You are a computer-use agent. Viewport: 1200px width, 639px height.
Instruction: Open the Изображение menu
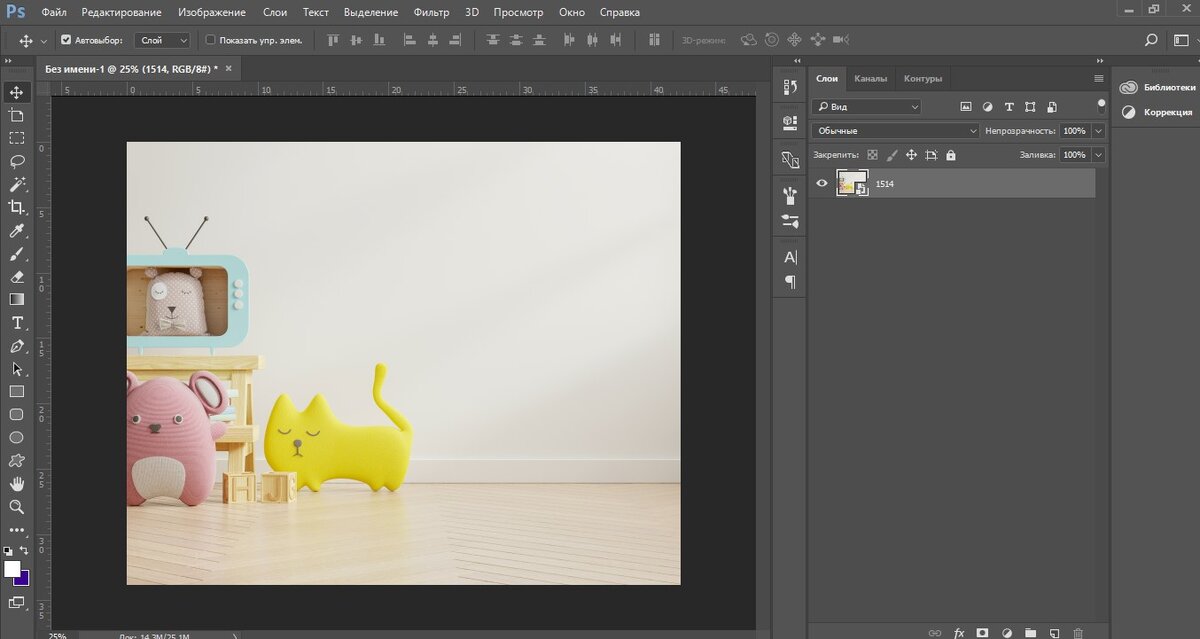point(211,12)
